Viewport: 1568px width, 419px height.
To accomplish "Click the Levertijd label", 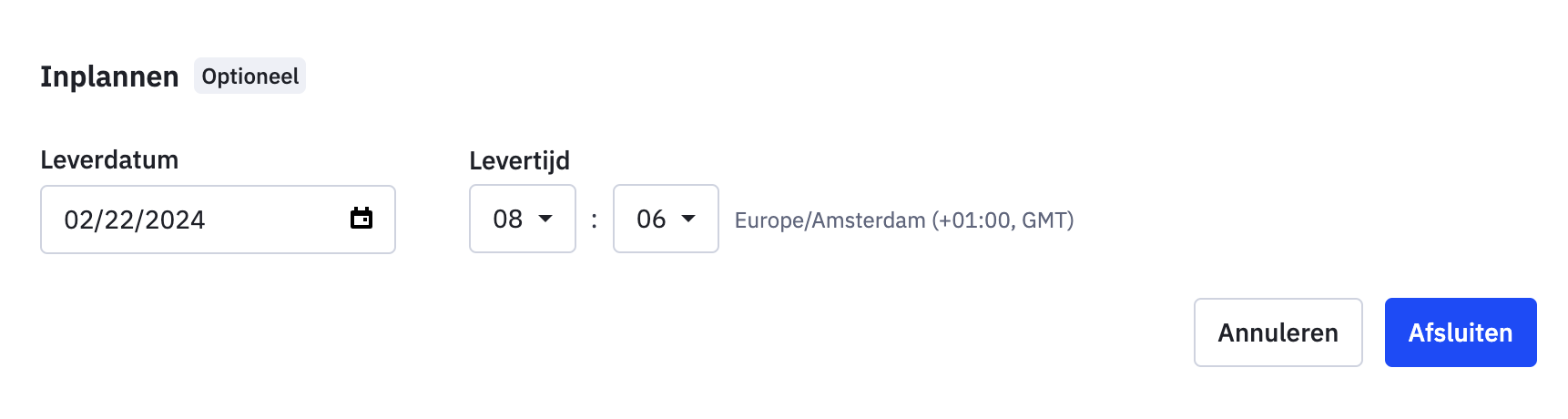I will pos(519,161).
